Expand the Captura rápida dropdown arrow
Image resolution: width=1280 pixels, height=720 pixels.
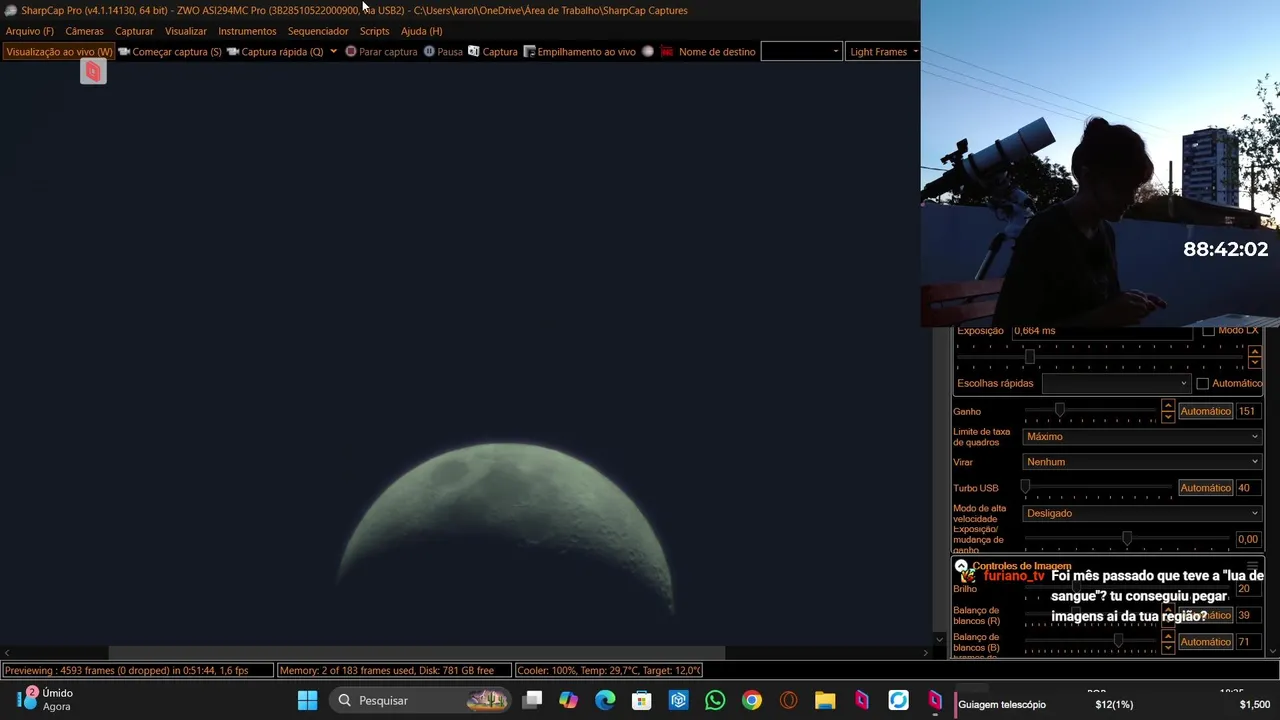point(333,51)
